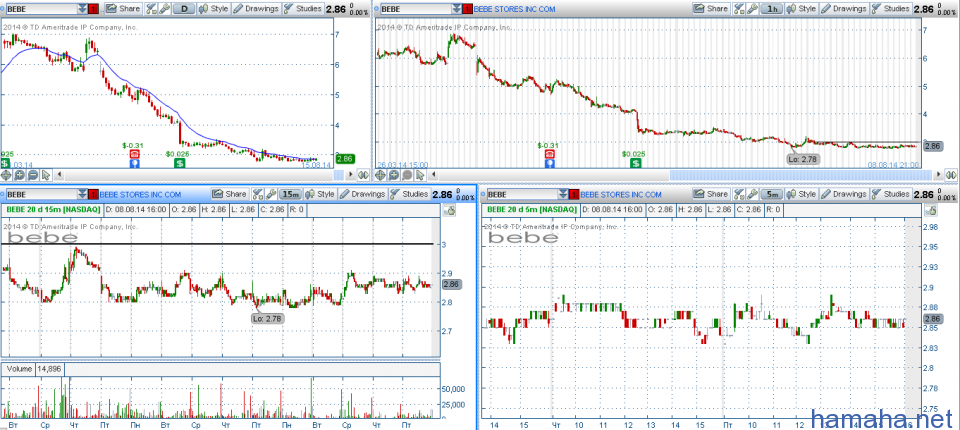Click the 1h timeframe button
Viewport: 960px width, 430px height.
[772, 9]
